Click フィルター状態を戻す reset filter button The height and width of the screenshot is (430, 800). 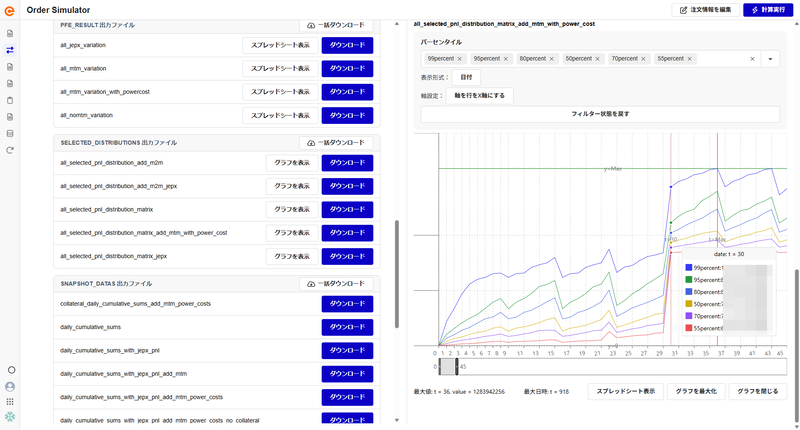(600, 114)
